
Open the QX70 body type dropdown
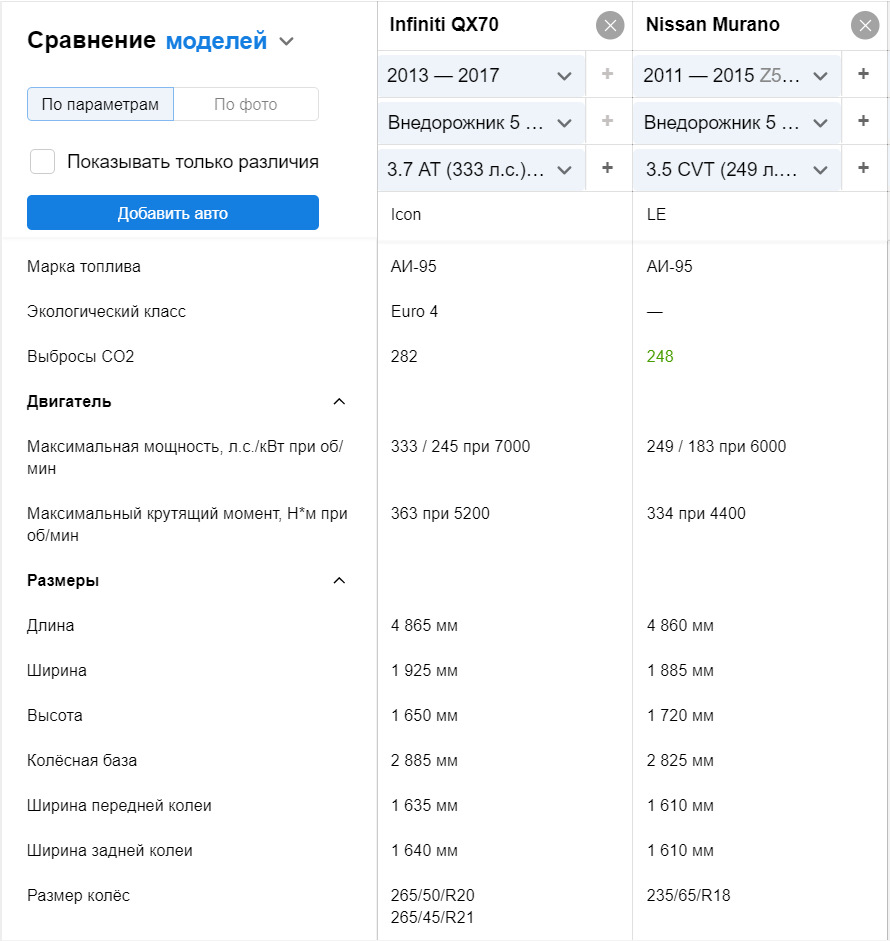tap(480, 123)
